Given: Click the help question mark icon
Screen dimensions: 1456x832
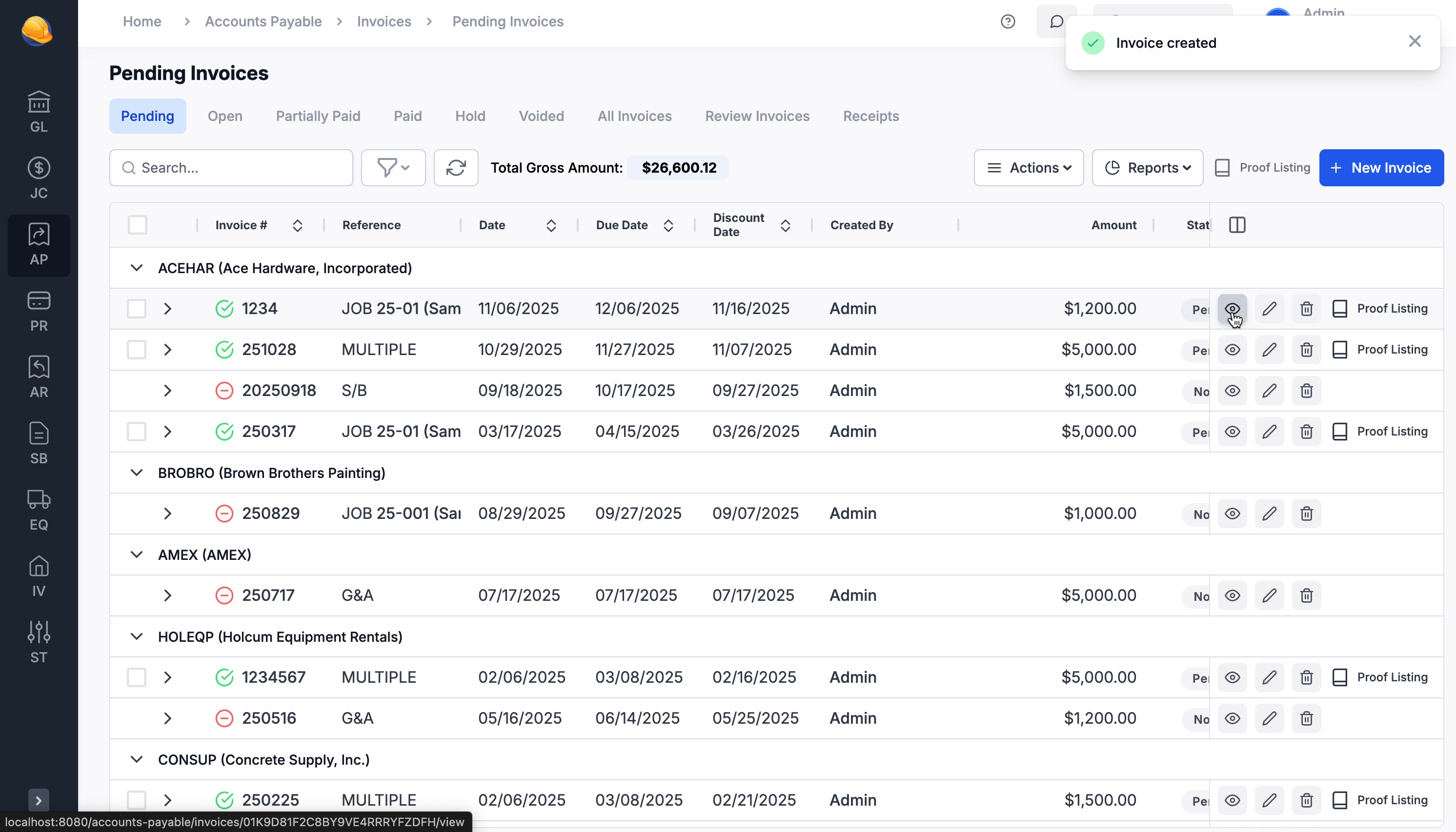Looking at the screenshot, I should tap(1008, 22).
